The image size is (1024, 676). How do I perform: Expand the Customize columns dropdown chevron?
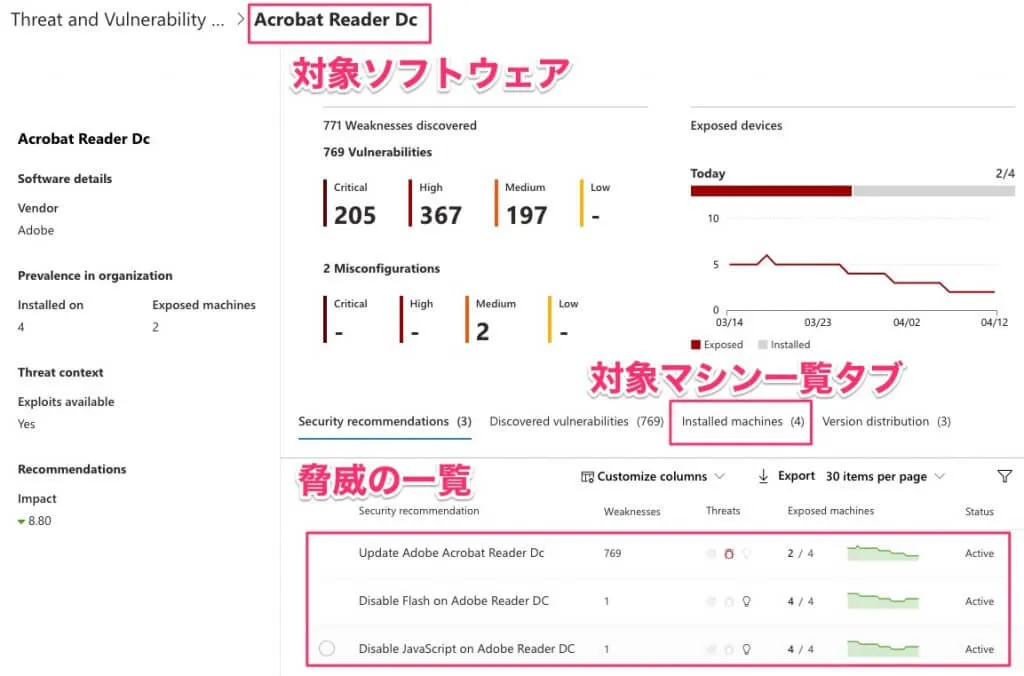click(719, 476)
